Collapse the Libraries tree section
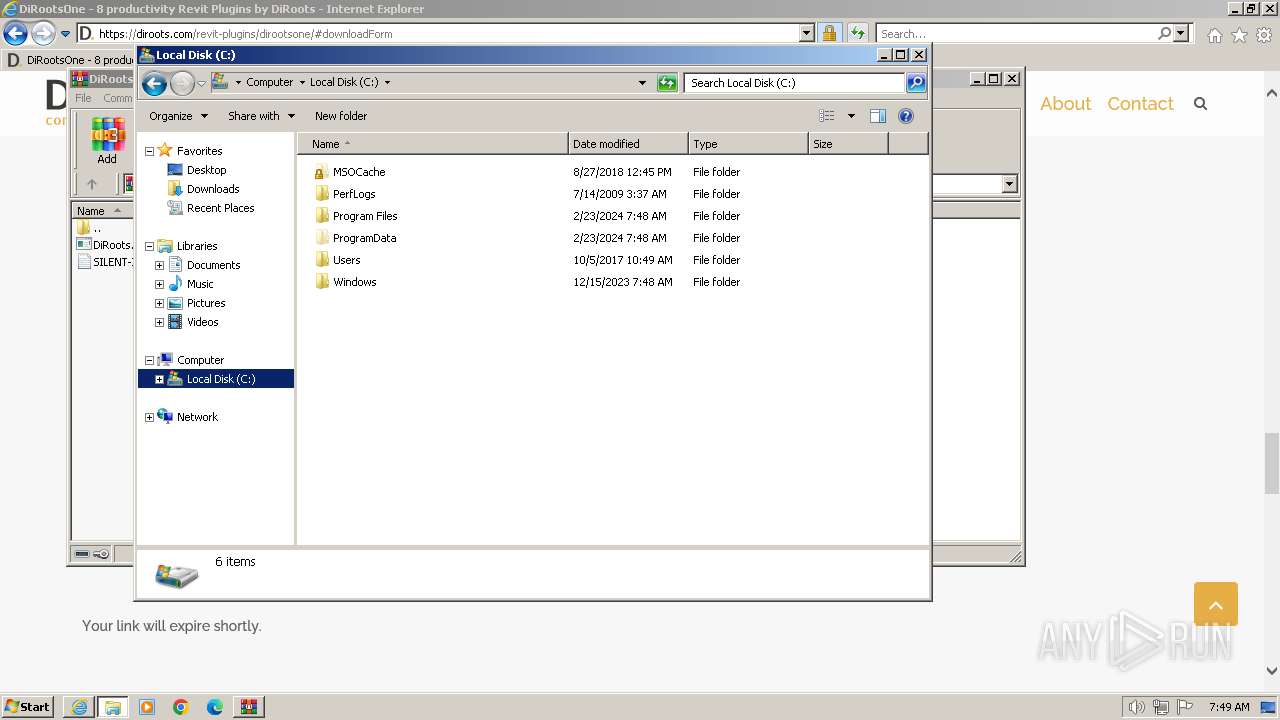Screen dimensions: 1280x720 coord(149,246)
